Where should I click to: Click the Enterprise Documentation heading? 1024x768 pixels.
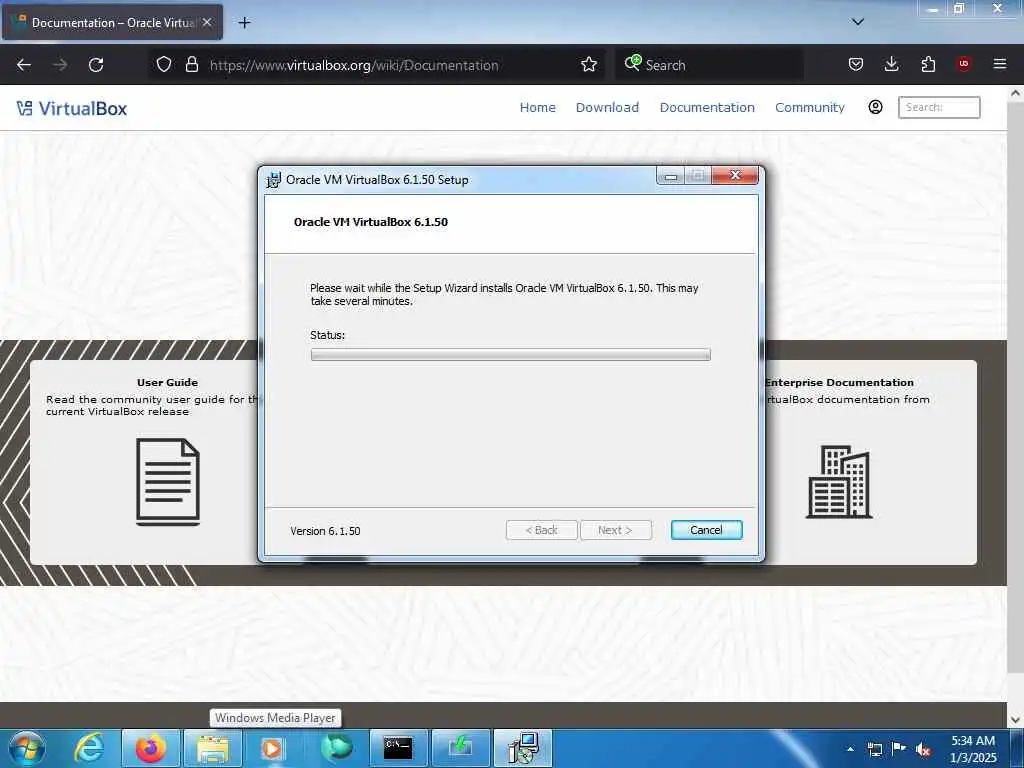pos(840,383)
